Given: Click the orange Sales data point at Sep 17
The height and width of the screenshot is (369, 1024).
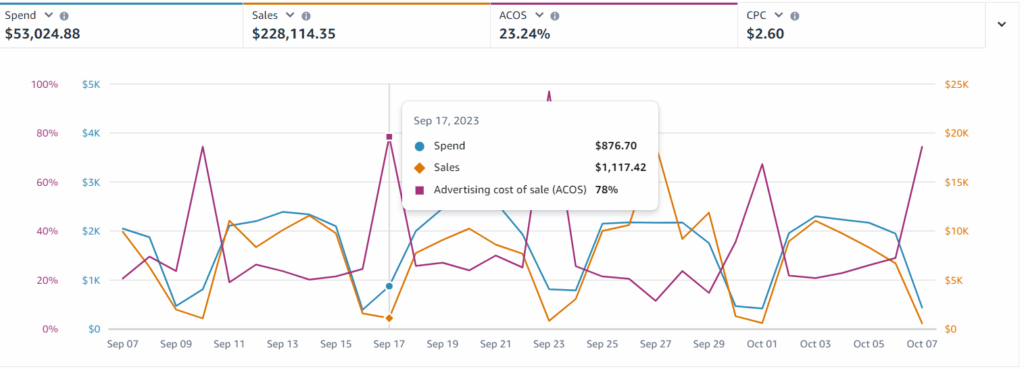Looking at the screenshot, I should 389,318.
